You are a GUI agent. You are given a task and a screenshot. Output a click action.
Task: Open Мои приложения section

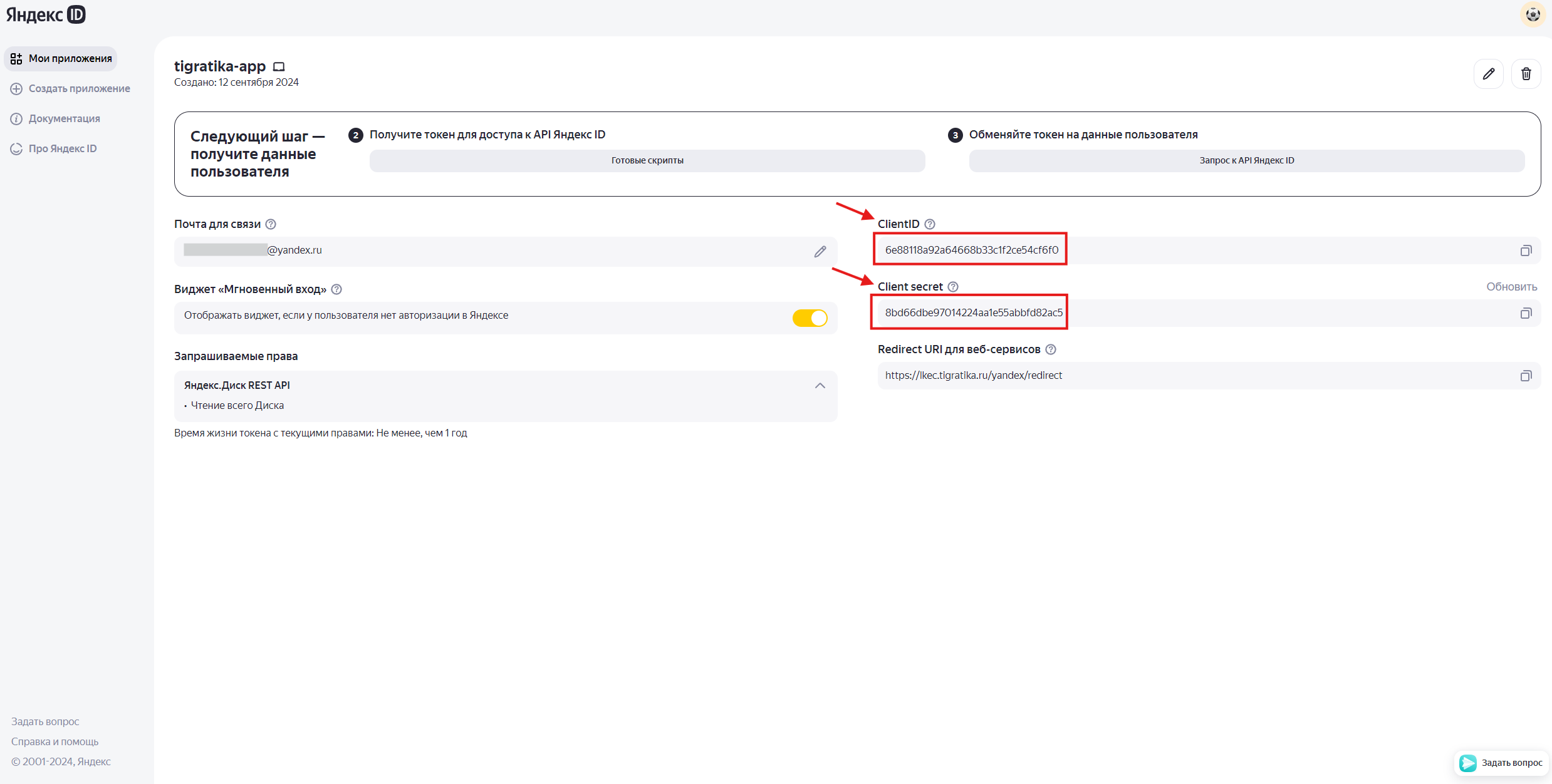tap(61, 58)
